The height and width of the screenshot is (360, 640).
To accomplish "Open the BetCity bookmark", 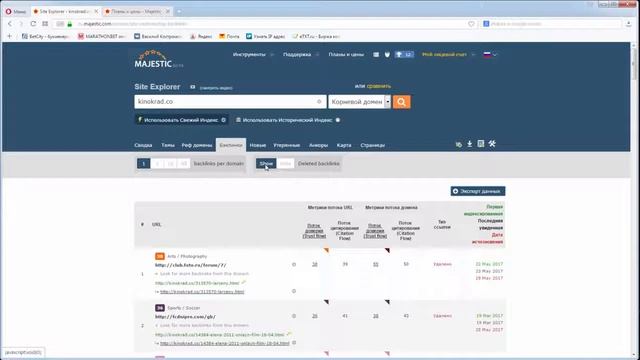I will [x=45, y=36].
